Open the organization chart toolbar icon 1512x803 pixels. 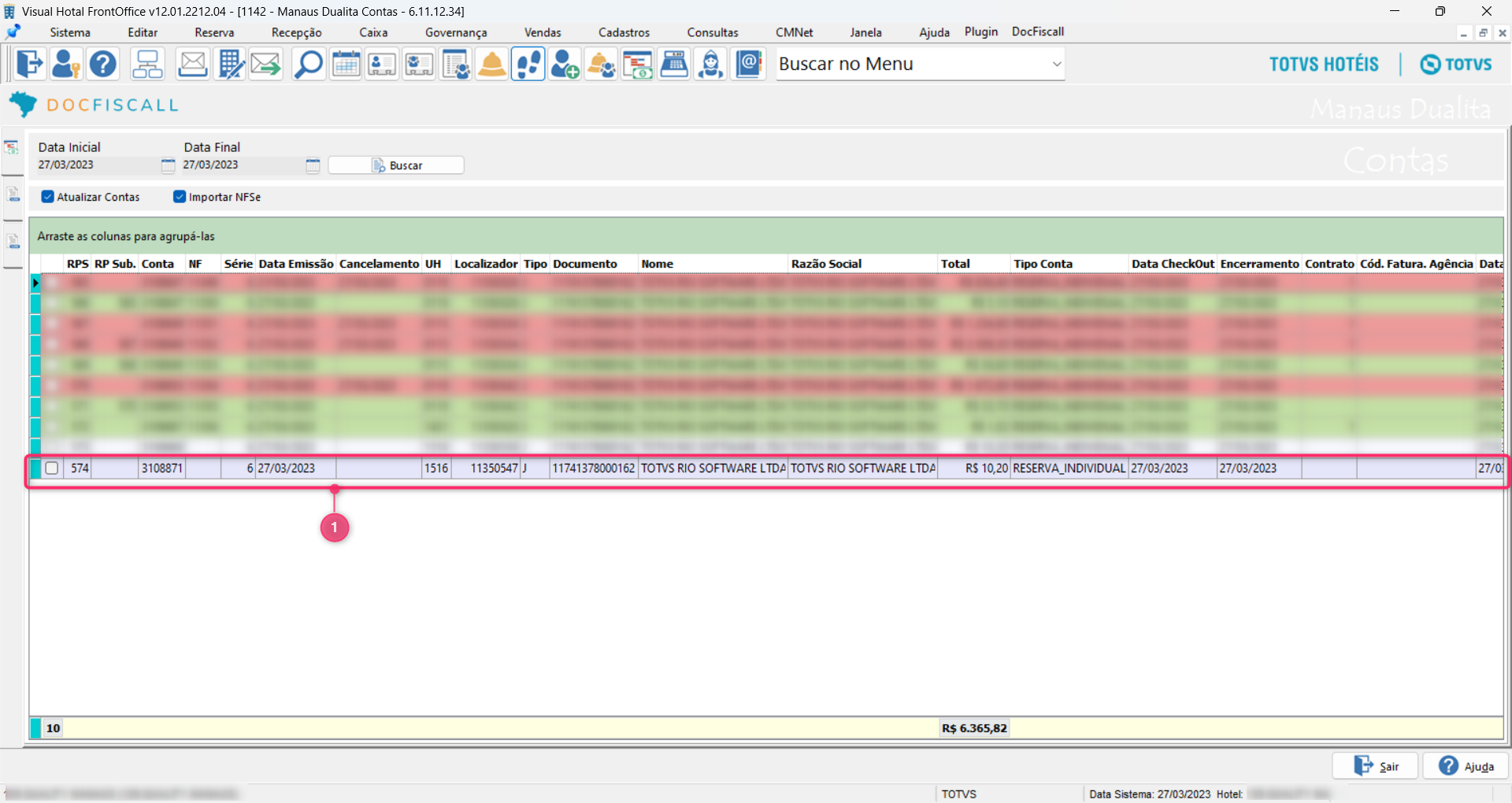[147, 64]
